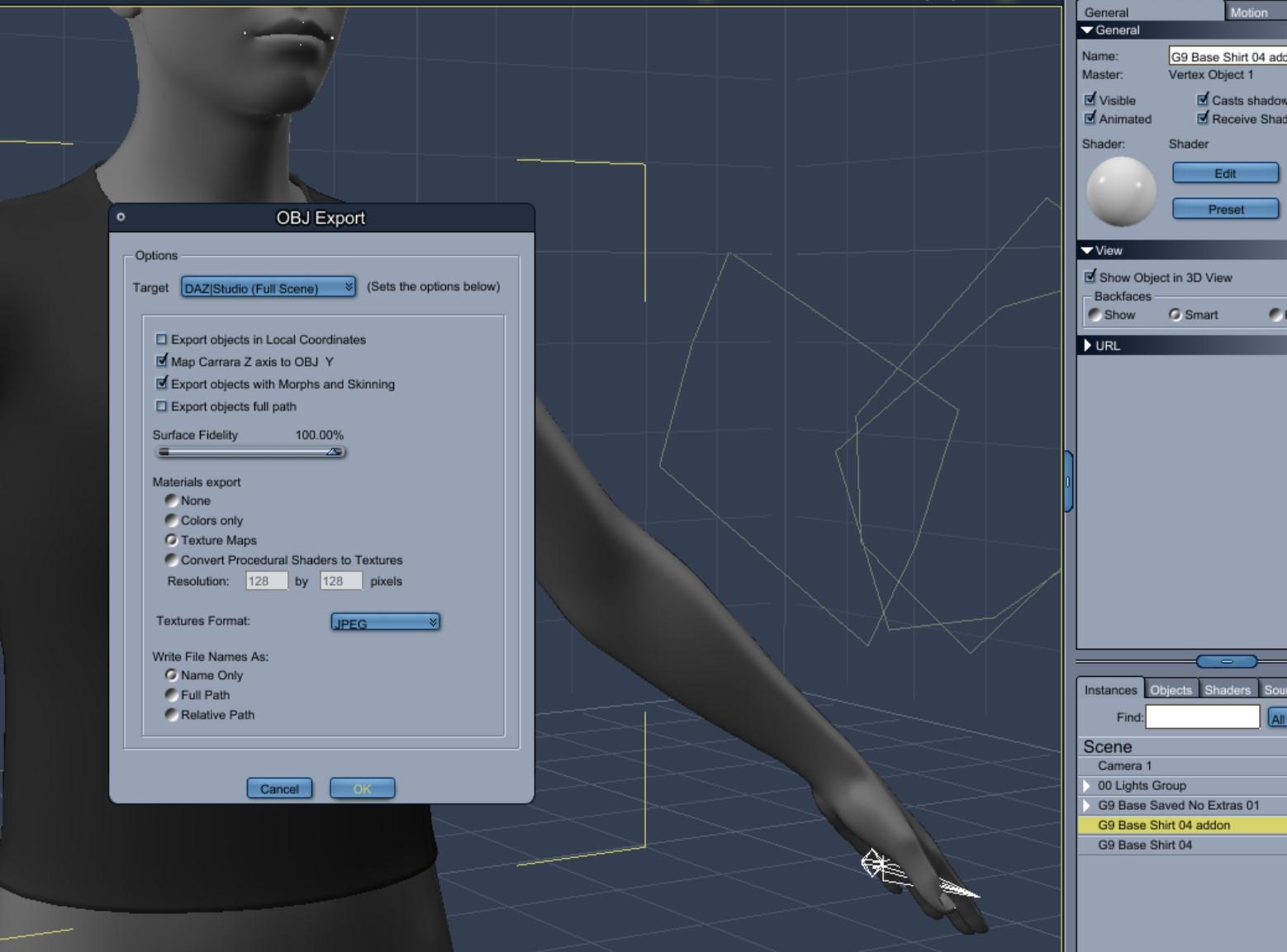
Task: Click the shader Preset button
Action: [x=1226, y=210]
